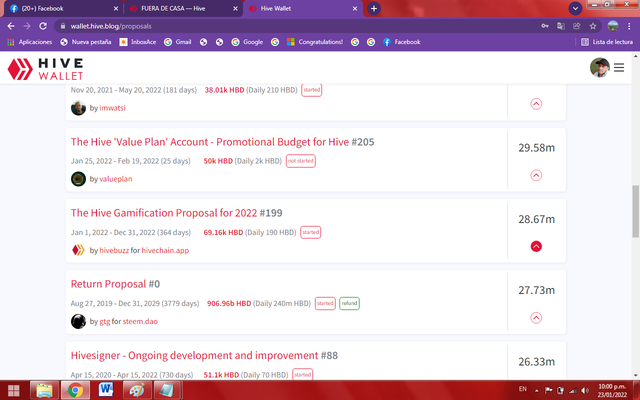Open the Gmail bookmark
Image resolution: width=640 pixels, height=400 pixels.
[178, 42]
